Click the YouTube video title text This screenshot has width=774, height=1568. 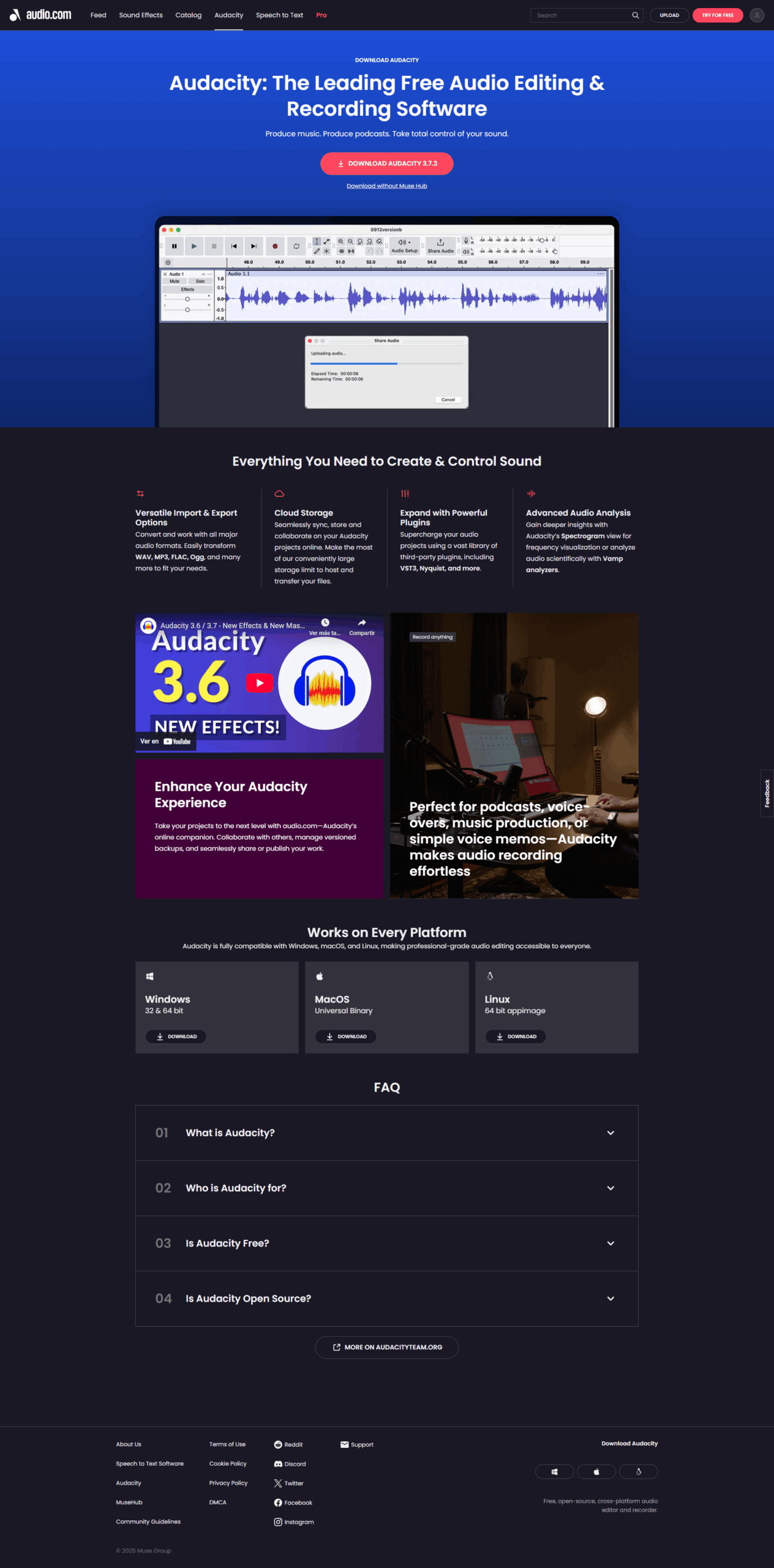[232, 625]
